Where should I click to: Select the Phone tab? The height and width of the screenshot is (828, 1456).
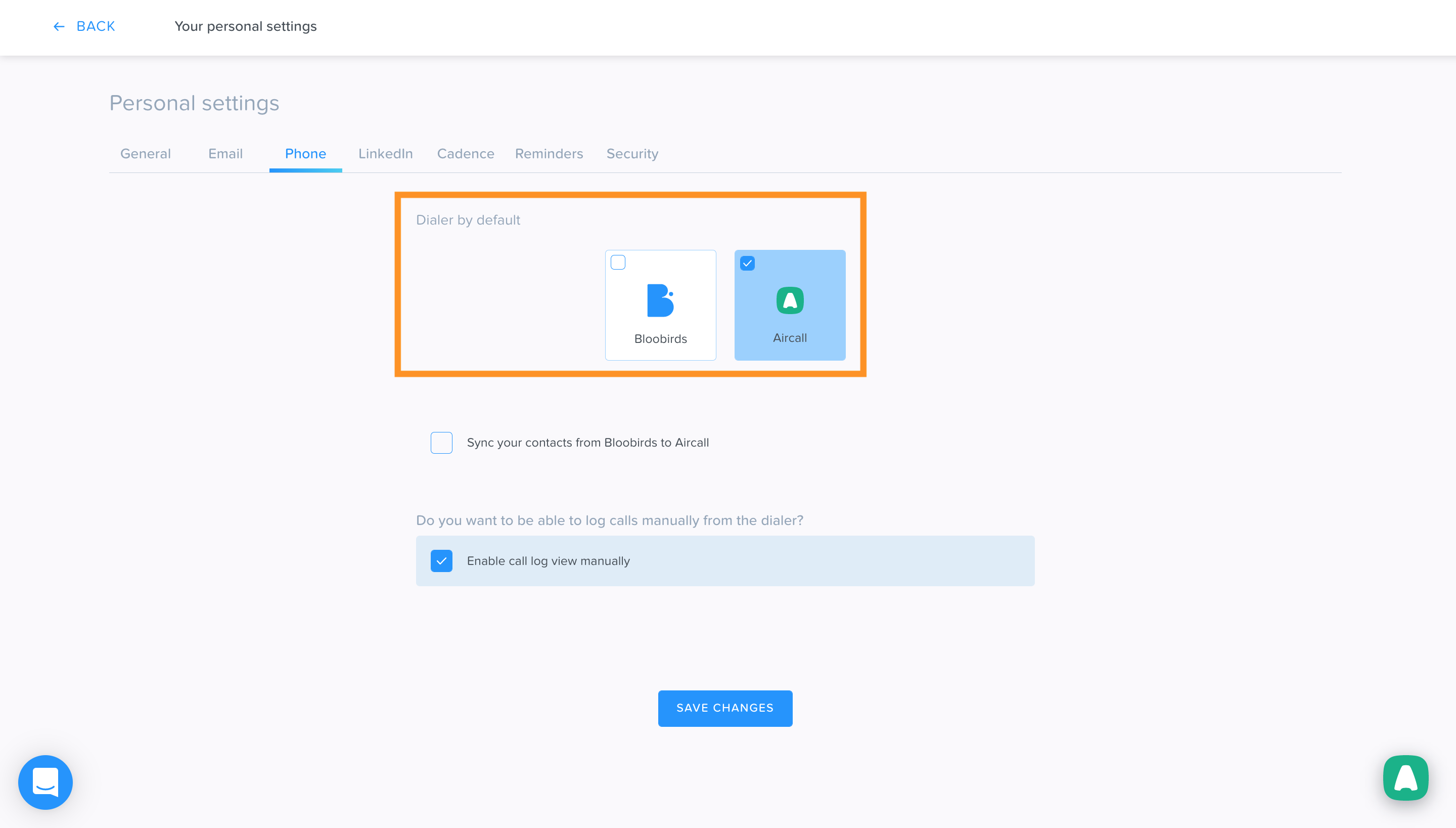[x=306, y=154]
